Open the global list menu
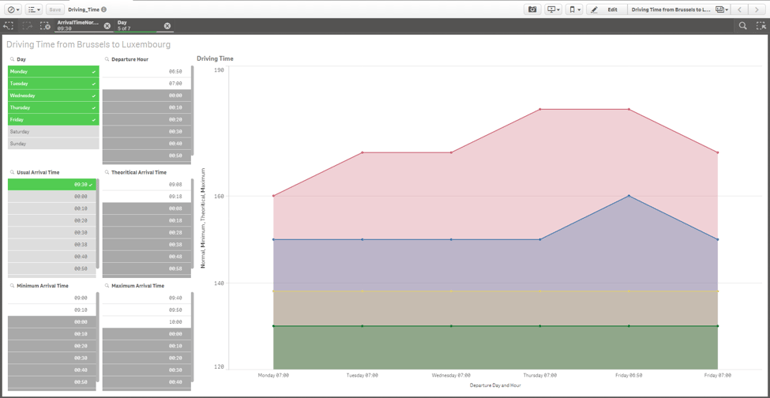The height and width of the screenshot is (398, 770). point(34,9)
